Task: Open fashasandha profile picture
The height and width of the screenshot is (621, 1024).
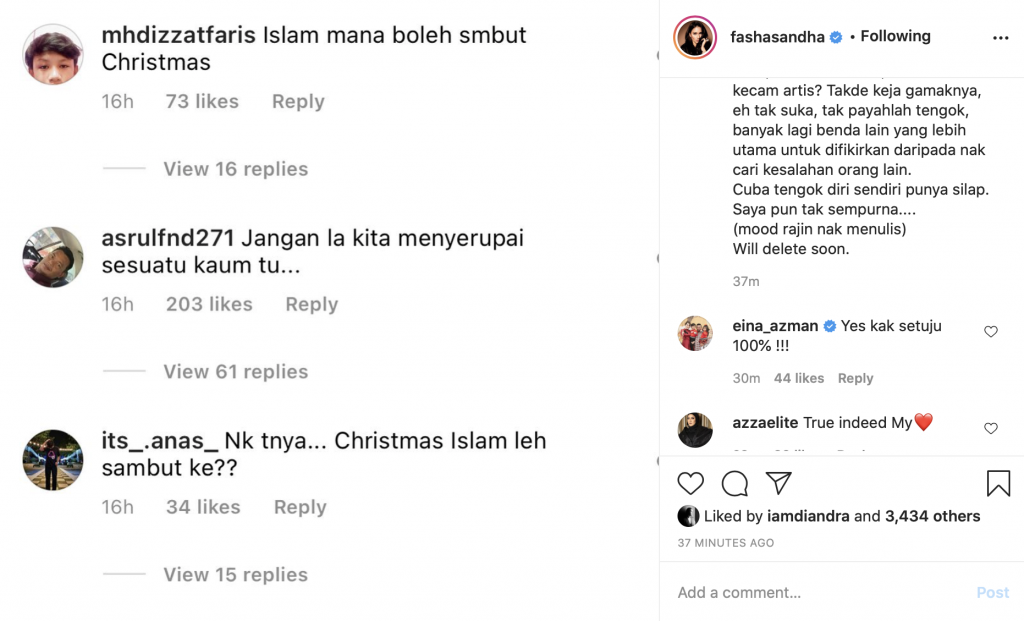Action: [695, 37]
